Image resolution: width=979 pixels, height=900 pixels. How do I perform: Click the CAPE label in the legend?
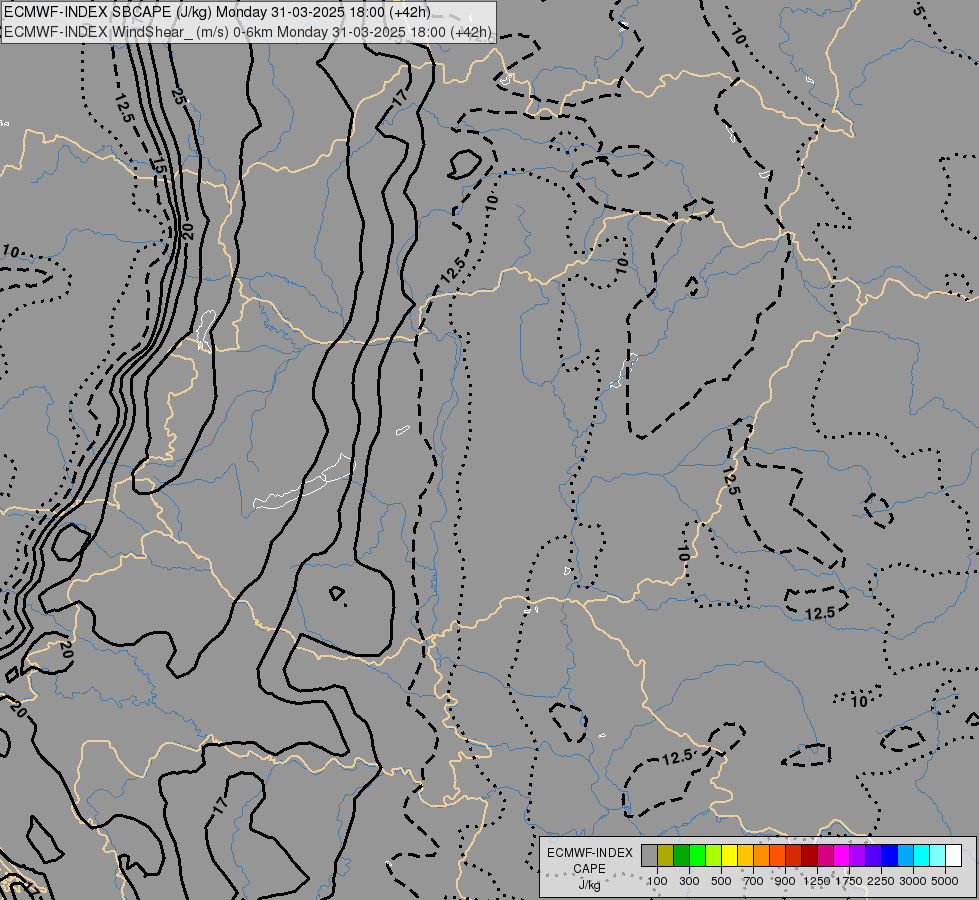click(x=589, y=869)
